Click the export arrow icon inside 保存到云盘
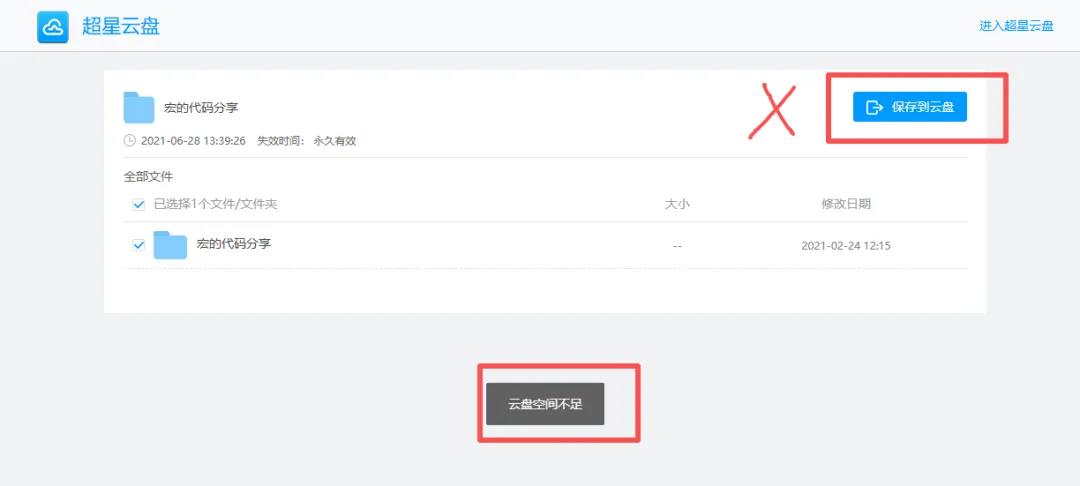This screenshot has height=486, width=1080. tap(875, 107)
